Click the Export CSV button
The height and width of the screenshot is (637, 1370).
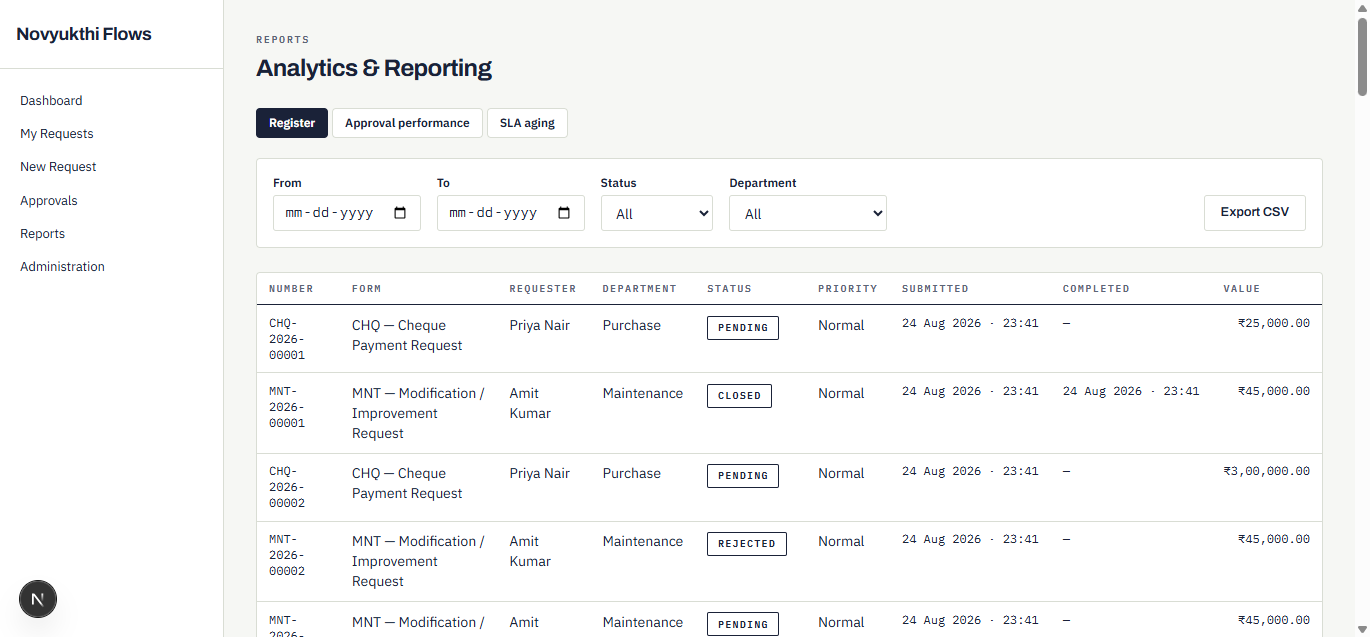(1255, 212)
